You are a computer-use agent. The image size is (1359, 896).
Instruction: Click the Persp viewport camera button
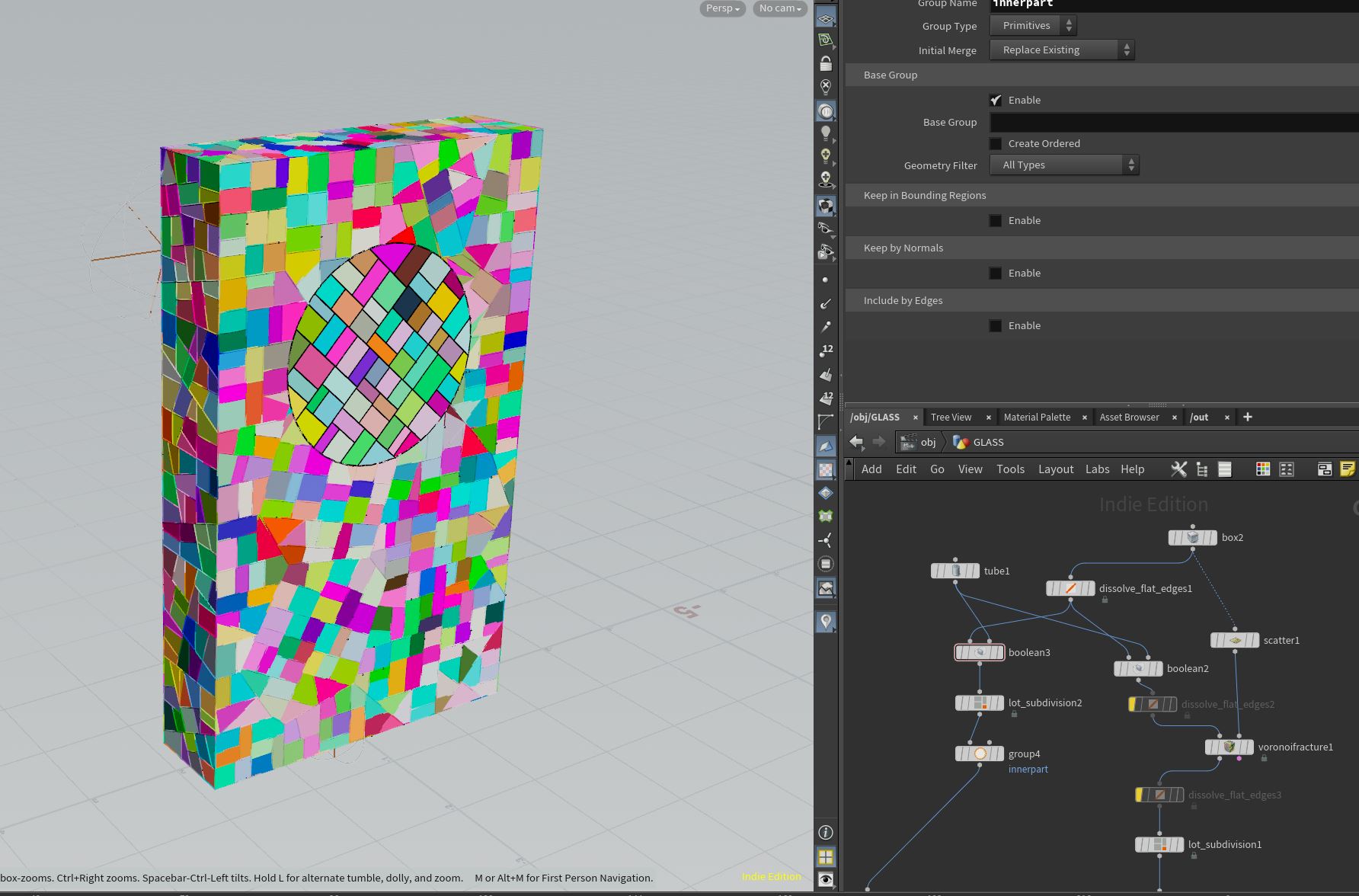tap(723, 8)
